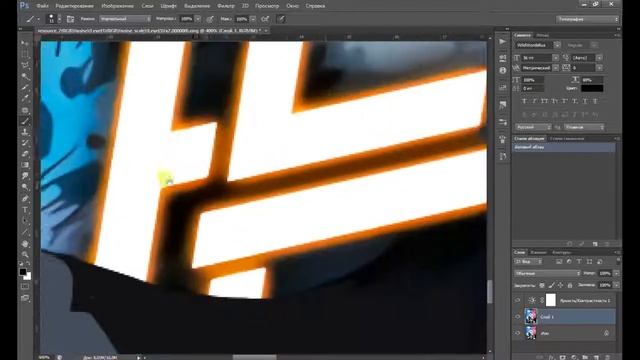640x360 pixels.
Task: Select the Horizontal Type tool
Action: click(25, 209)
